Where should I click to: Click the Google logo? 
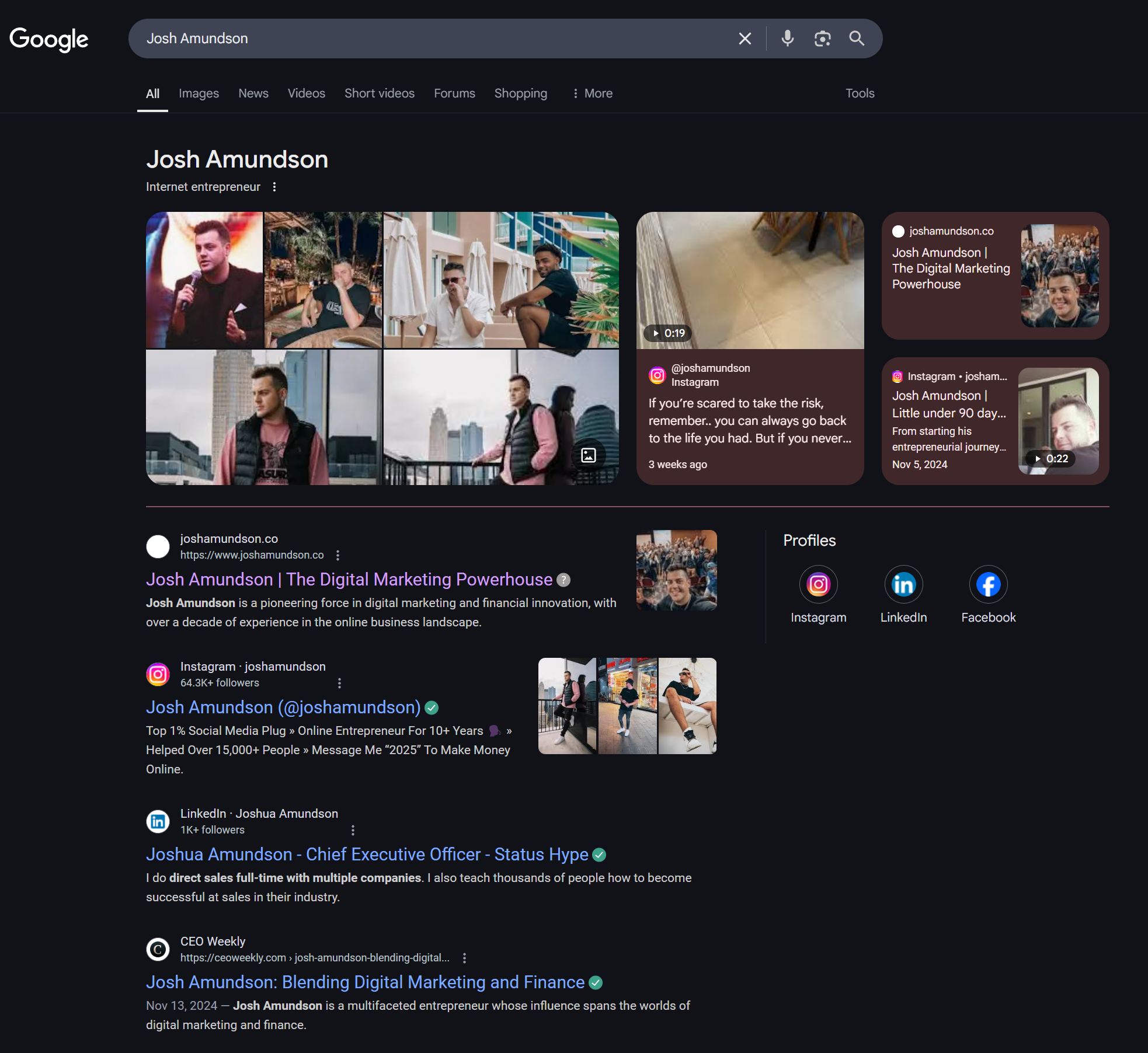[49, 39]
